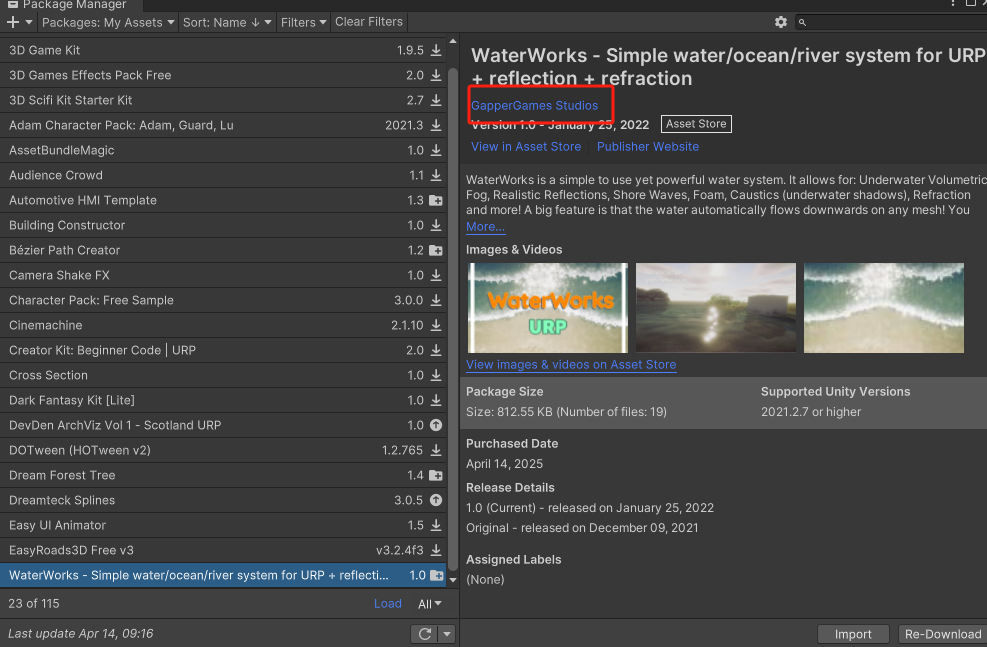The image size is (987, 647).
Task: Download EasyRoads3D Free v3
Action: tap(437, 550)
